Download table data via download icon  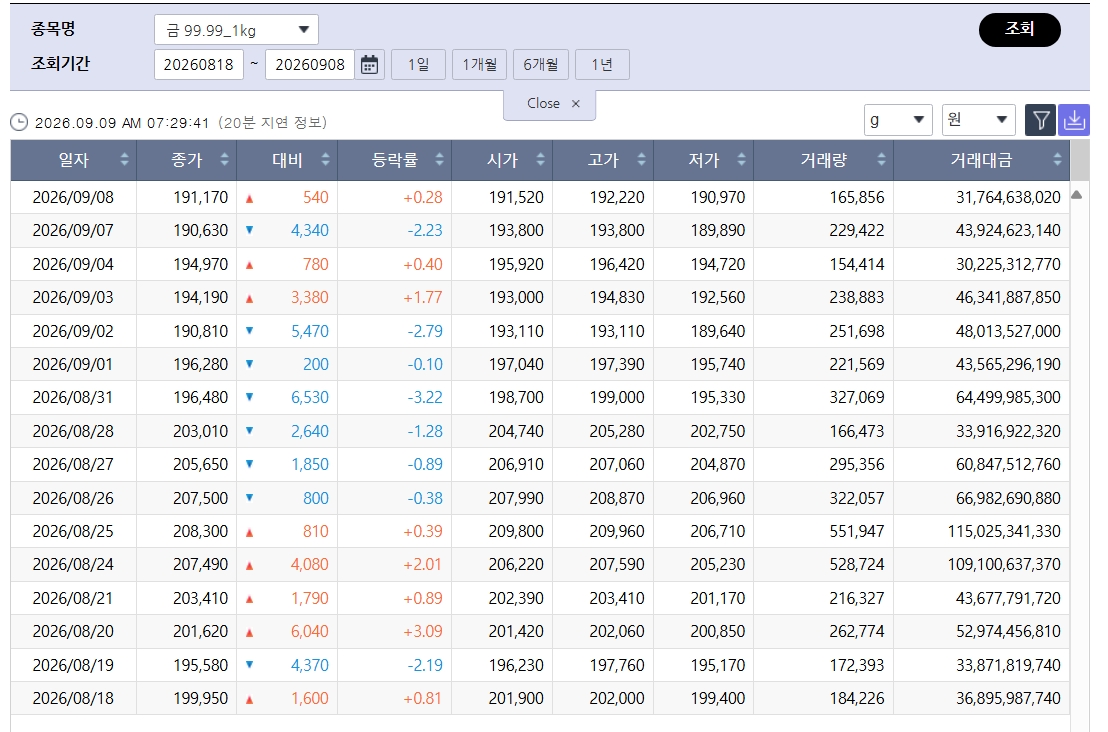click(x=1074, y=120)
